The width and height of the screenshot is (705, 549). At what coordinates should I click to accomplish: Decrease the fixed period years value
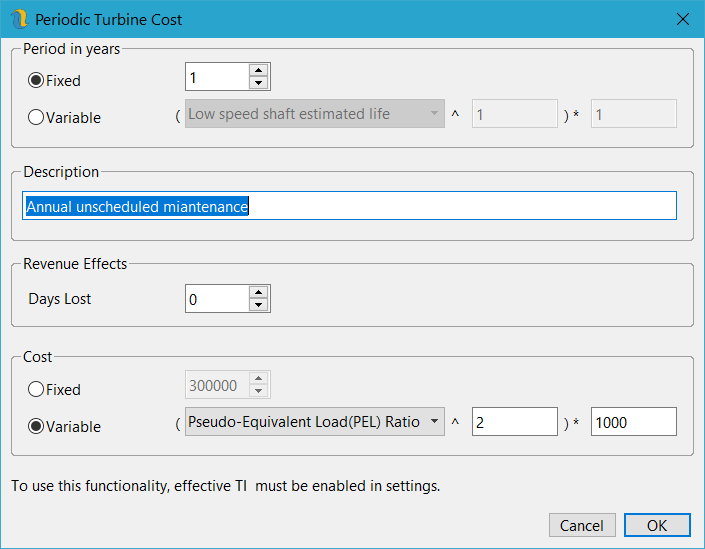259,83
